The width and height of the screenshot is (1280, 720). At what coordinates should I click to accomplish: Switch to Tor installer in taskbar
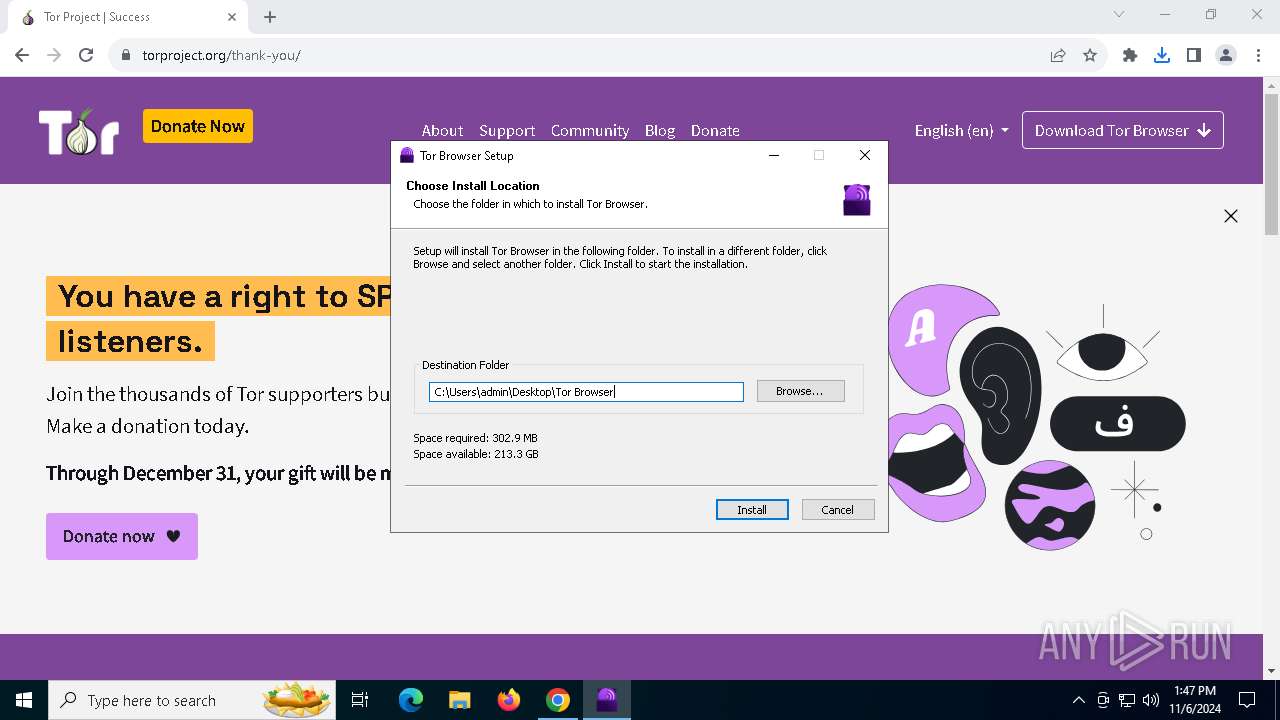click(607, 700)
